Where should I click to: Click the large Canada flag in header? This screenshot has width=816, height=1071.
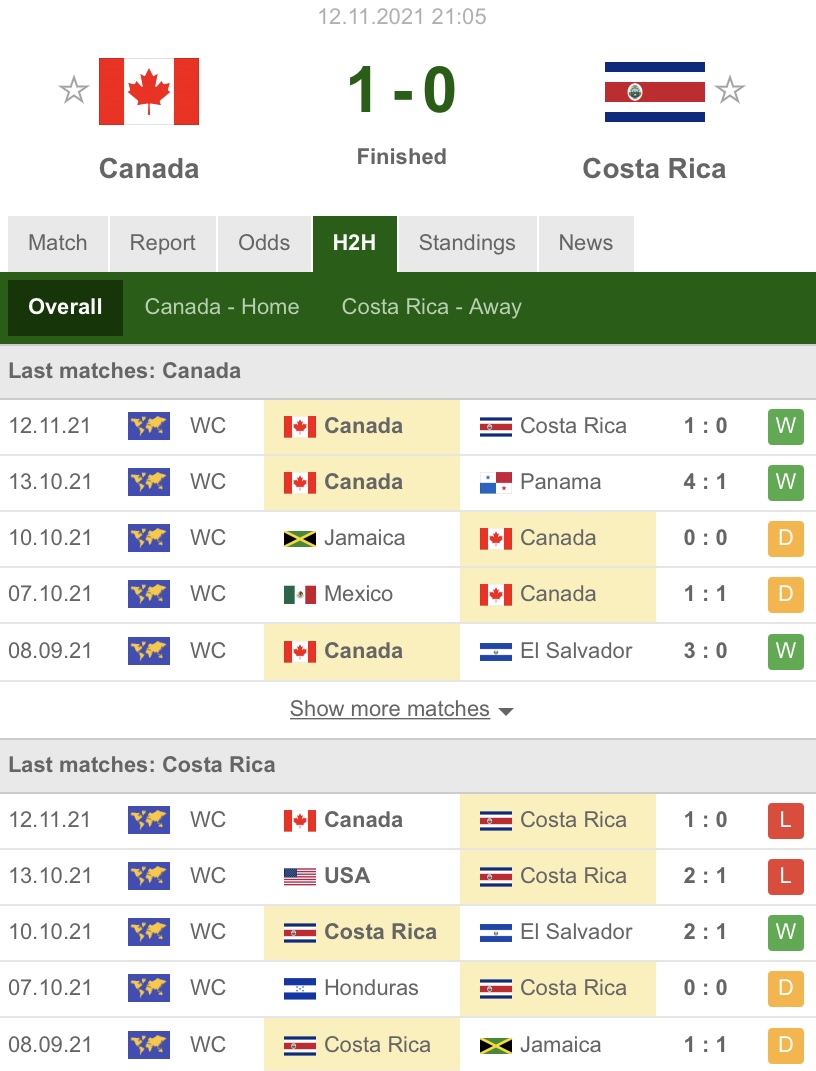pyautogui.click(x=149, y=92)
